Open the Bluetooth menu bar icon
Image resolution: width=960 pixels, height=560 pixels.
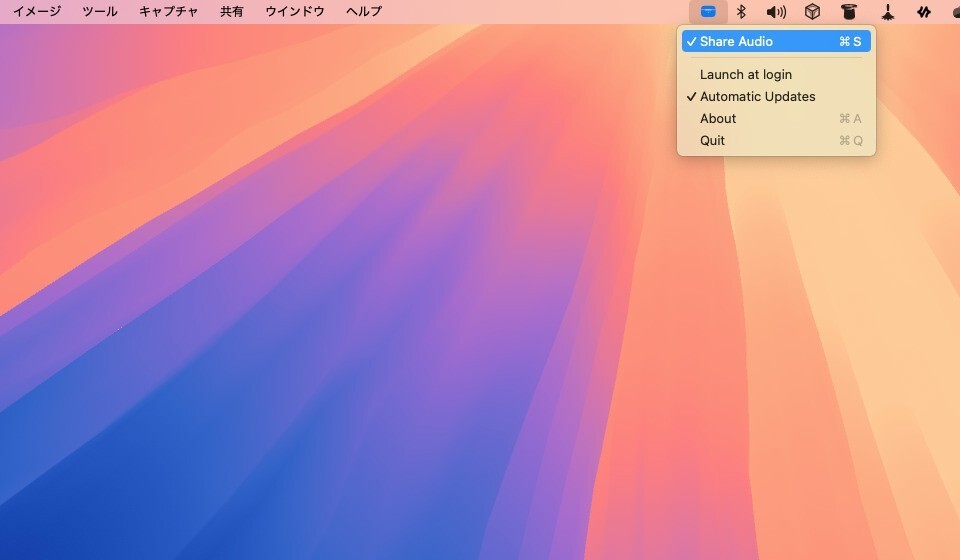[x=741, y=12]
